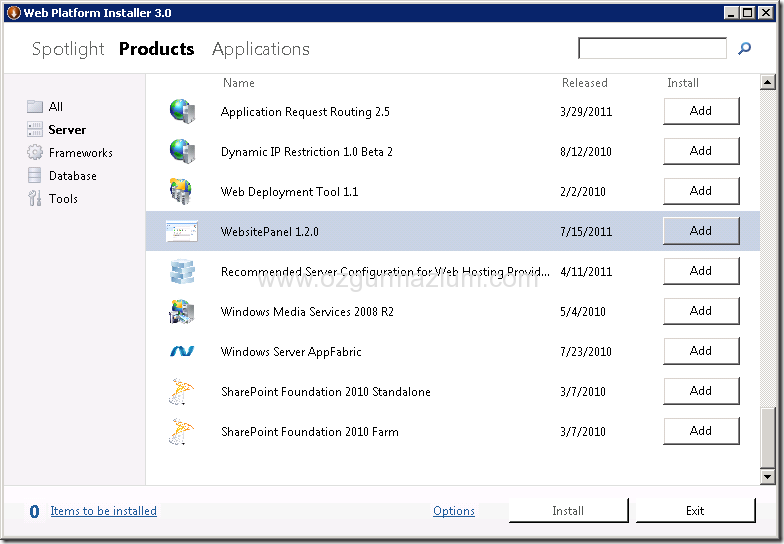Screen dimensions: 784x544
Task: Add Windows Server AppFabric
Action: tap(701, 351)
